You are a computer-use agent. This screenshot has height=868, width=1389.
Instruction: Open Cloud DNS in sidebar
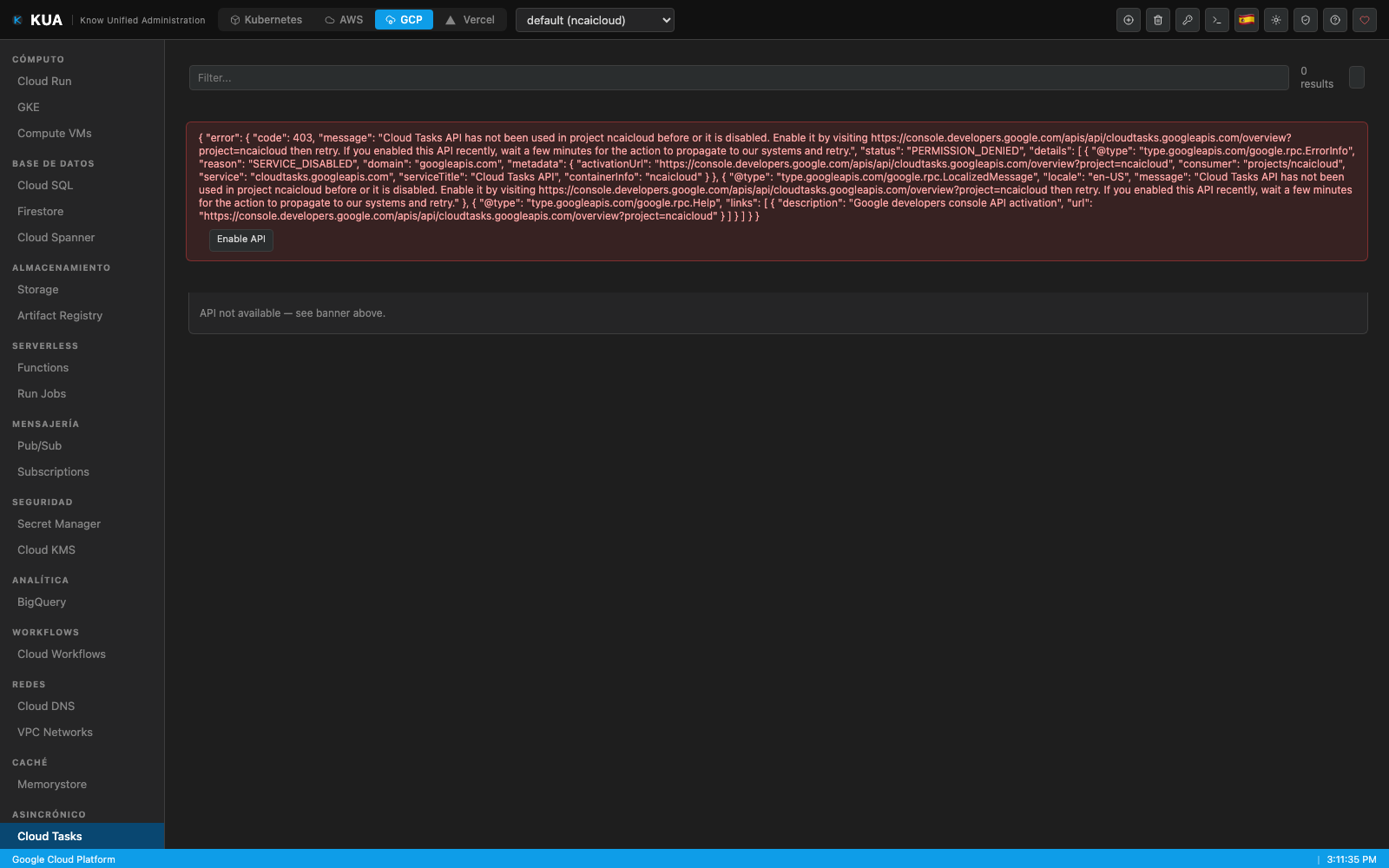(x=82, y=707)
